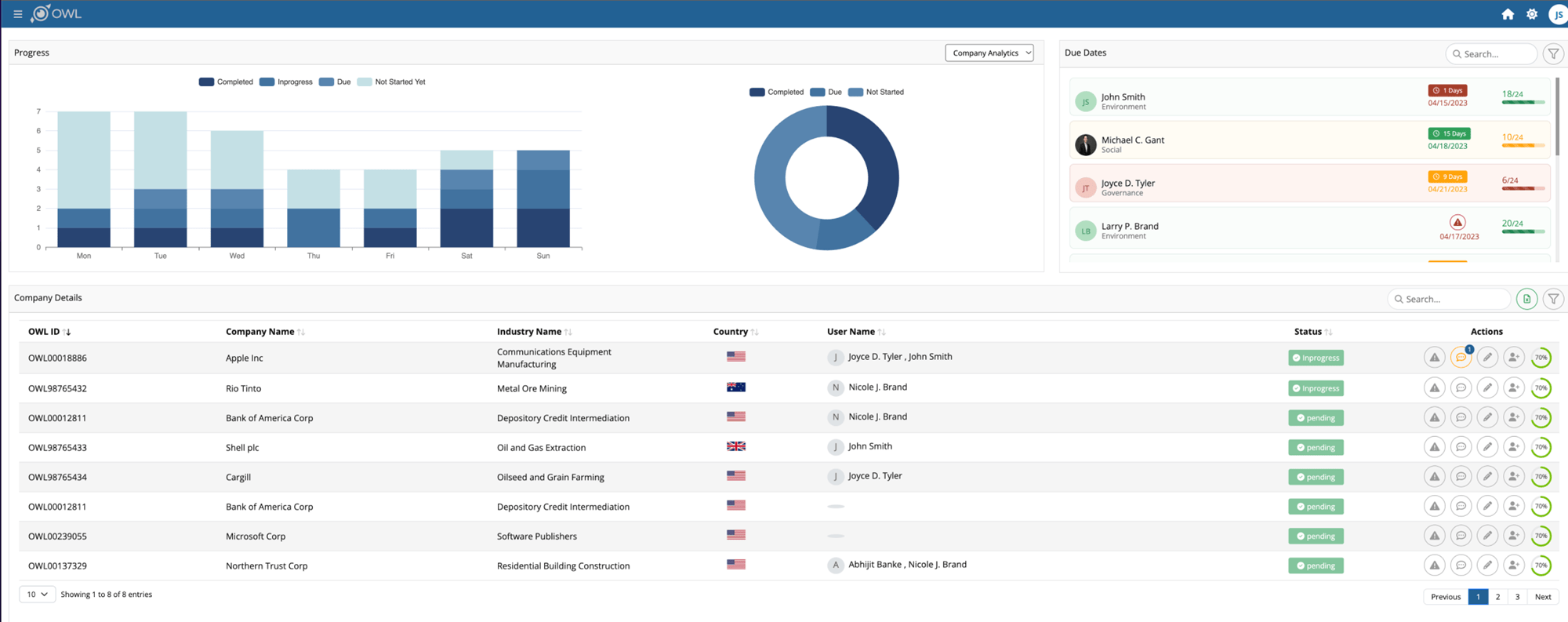
Task: Assign user to Microsoft Corp row
Action: (1514, 536)
